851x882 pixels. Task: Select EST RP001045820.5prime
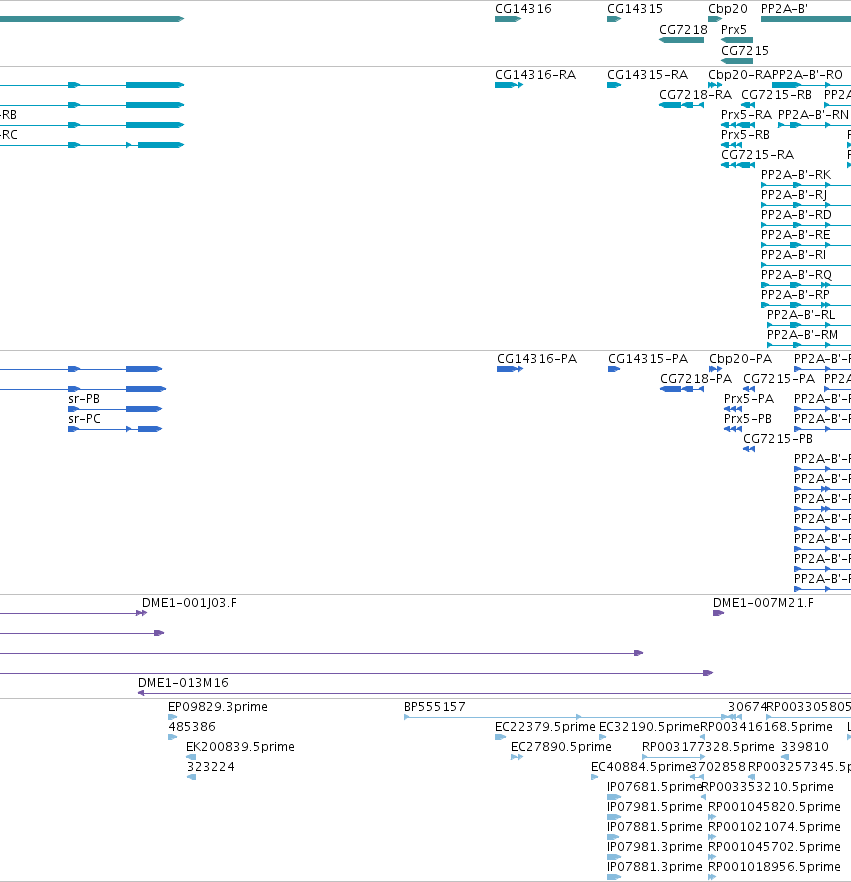(x=712, y=817)
